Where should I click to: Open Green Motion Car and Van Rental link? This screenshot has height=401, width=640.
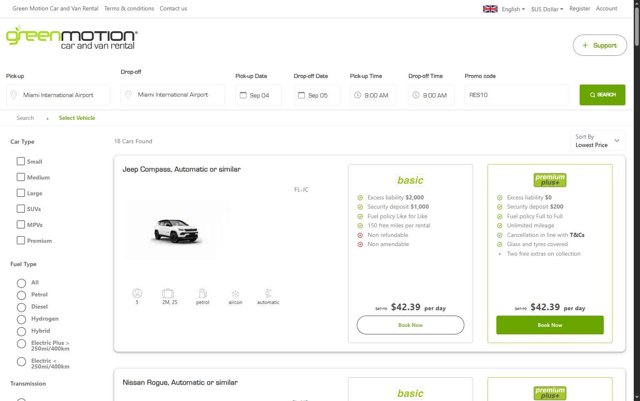point(55,9)
